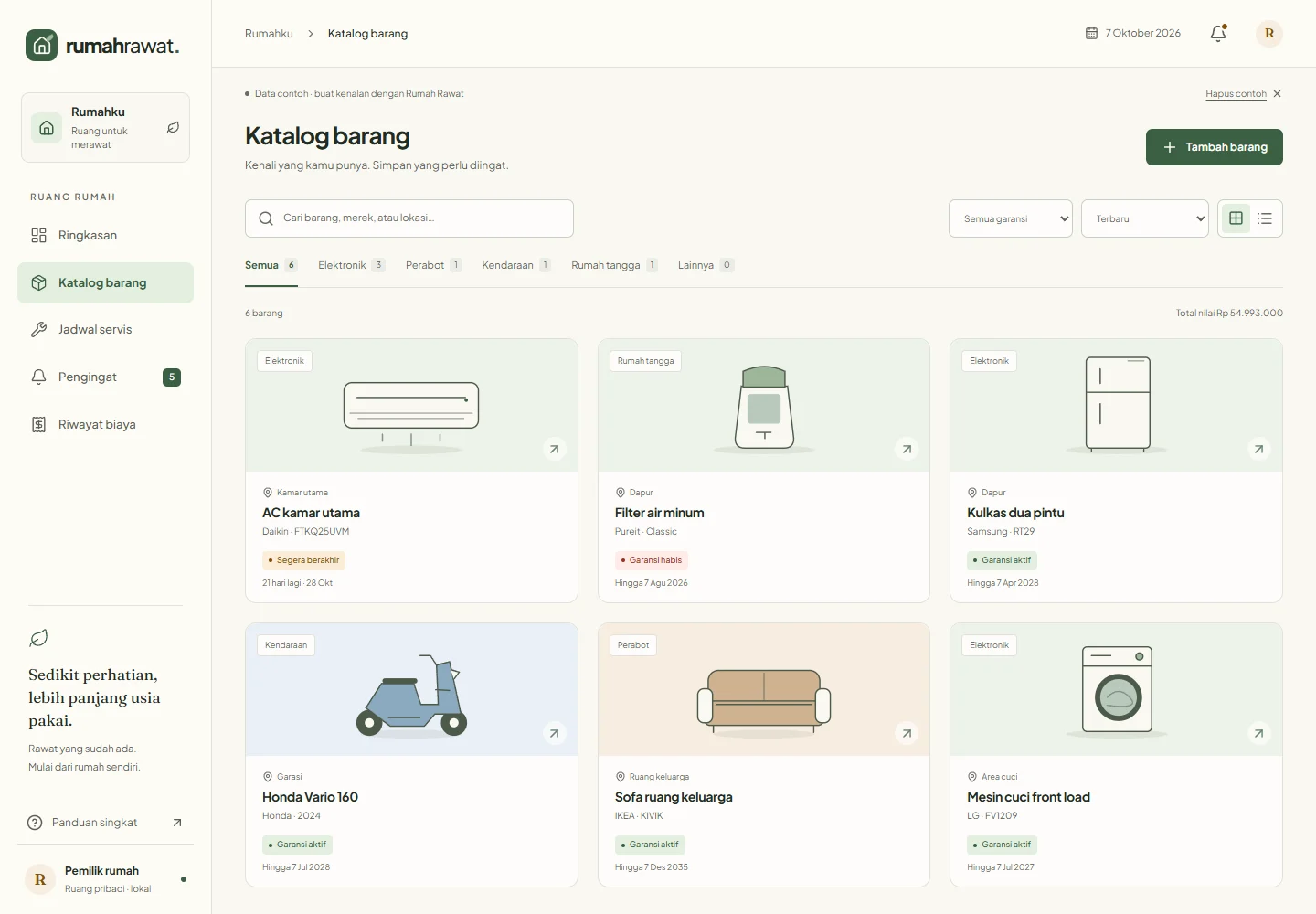Image resolution: width=1316 pixels, height=914 pixels.
Task: Open the Terbaru sort dropdown
Action: 1145,218
